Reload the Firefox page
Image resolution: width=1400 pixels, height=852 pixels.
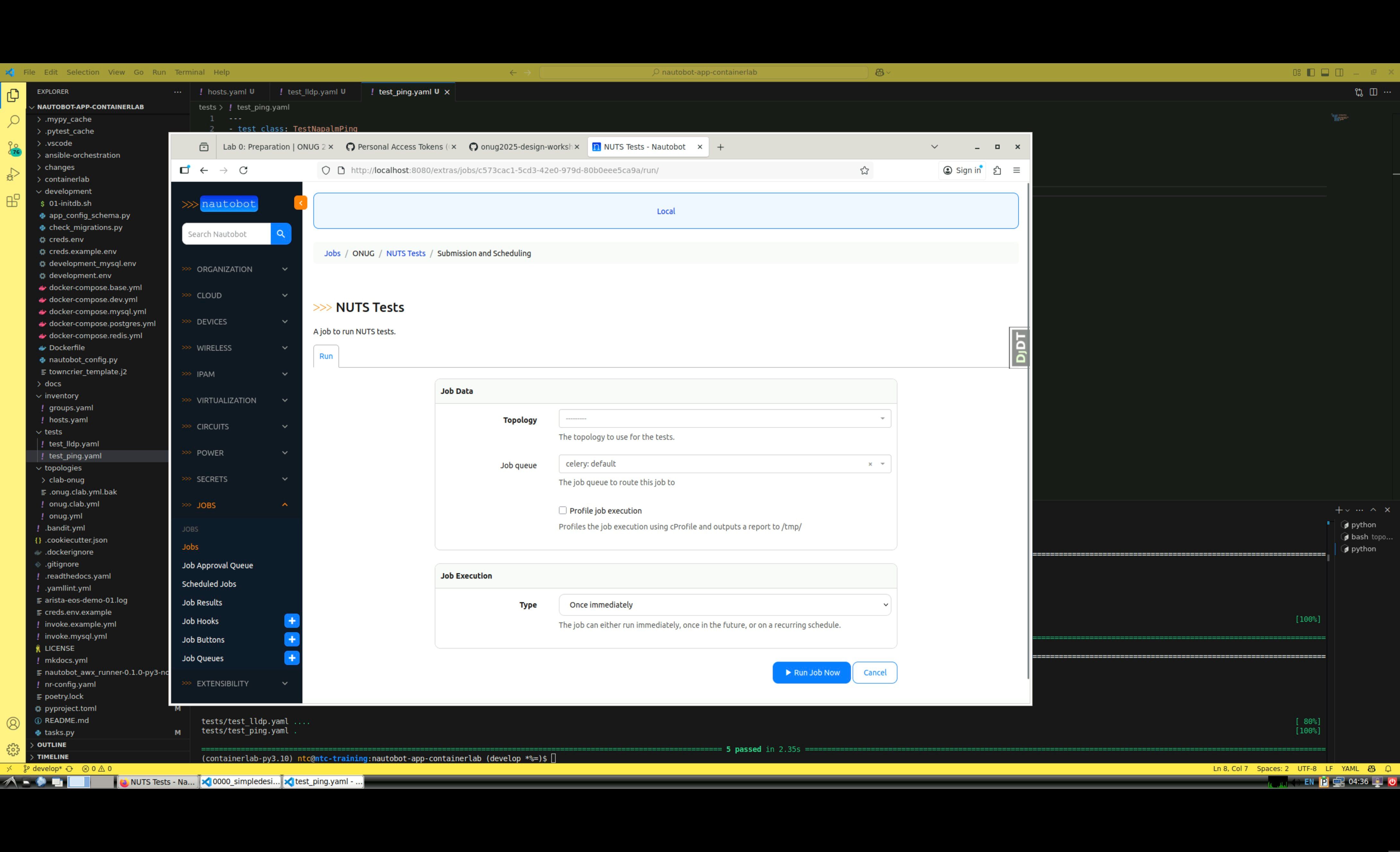click(243, 170)
